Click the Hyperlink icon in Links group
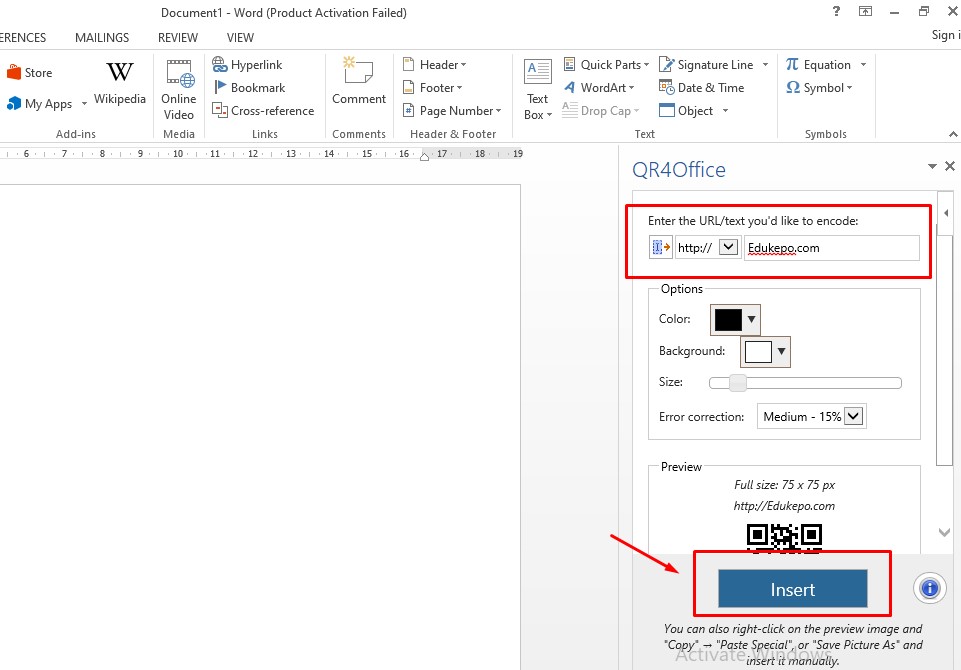961x670 pixels. tap(220, 65)
